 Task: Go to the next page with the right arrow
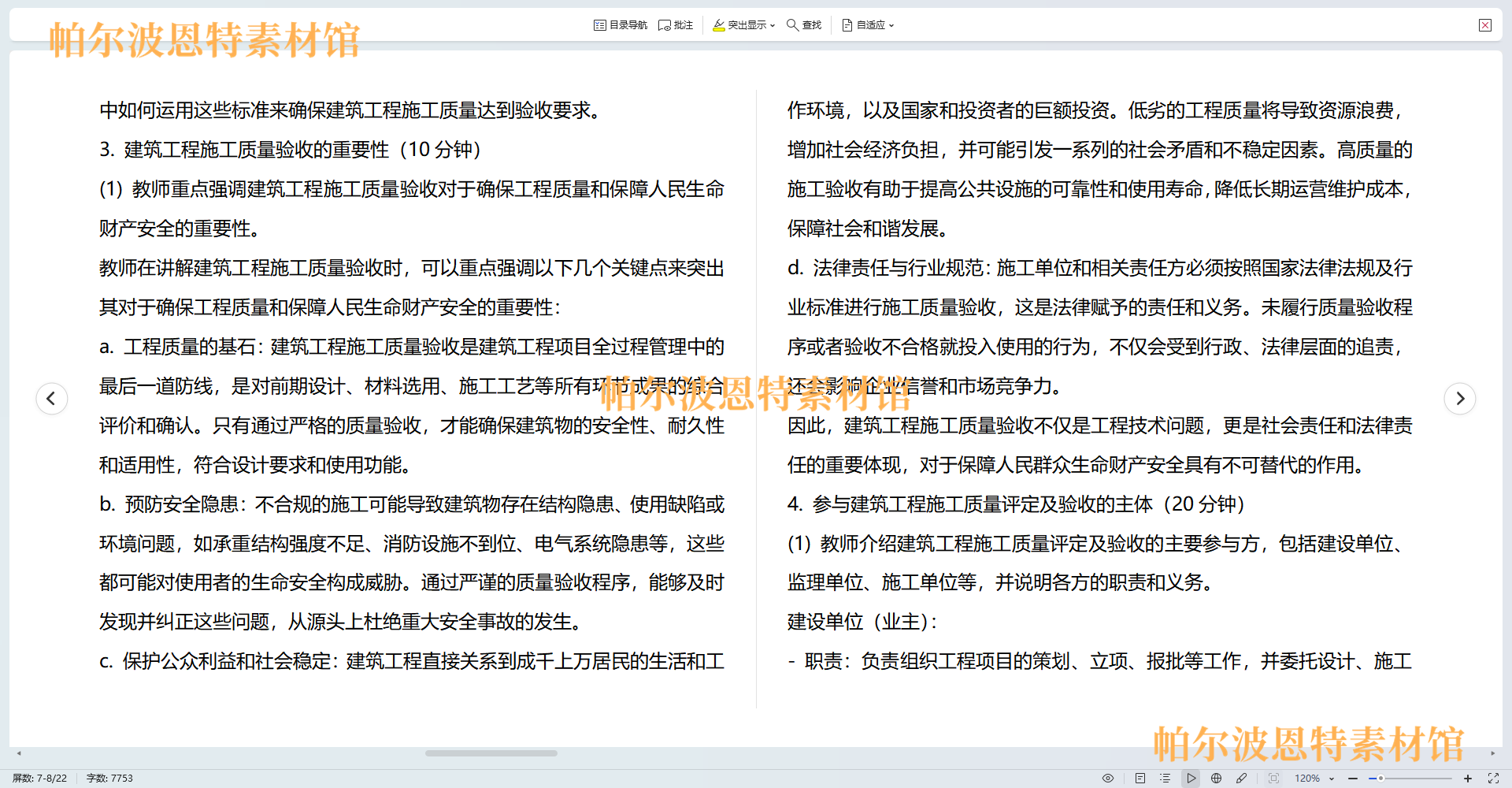click(x=1460, y=398)
